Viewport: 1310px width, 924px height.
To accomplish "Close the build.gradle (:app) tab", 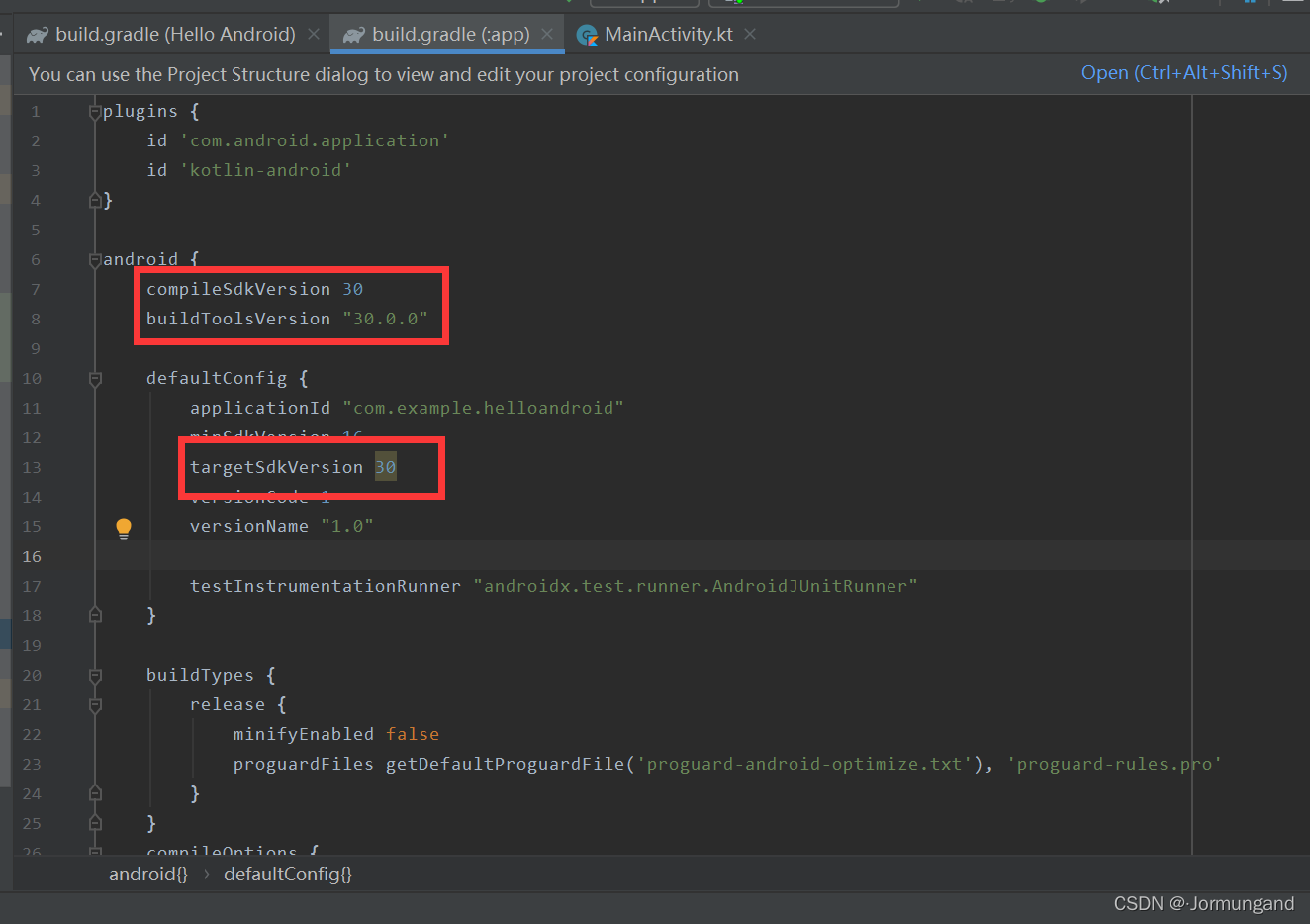I will coord(547,34).
